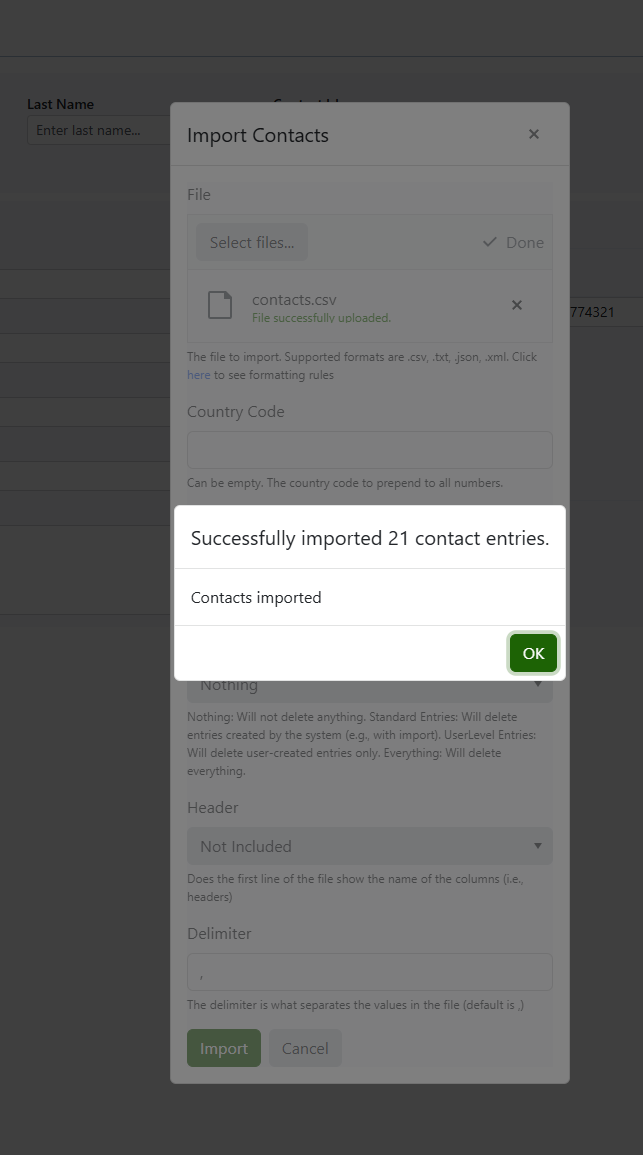Click the Delimiter input field
Image resolution: width=643 pixels, height=1155 pixels.
pos(370,972)
